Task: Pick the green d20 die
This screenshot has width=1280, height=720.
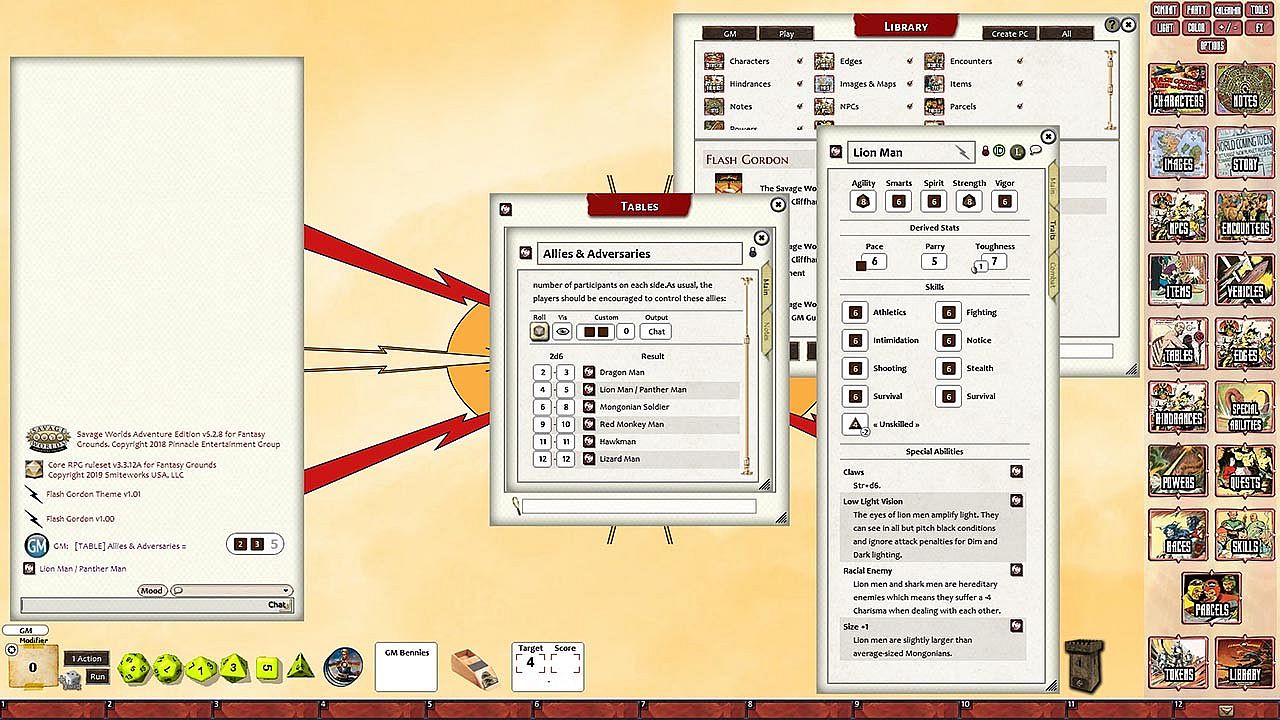Action: 135,667
